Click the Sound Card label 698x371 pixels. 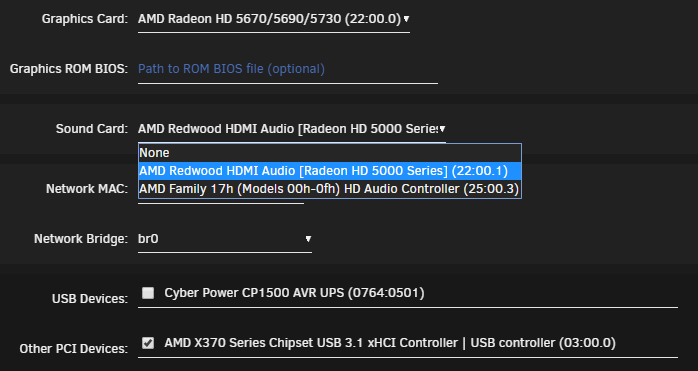pos(92,129)
